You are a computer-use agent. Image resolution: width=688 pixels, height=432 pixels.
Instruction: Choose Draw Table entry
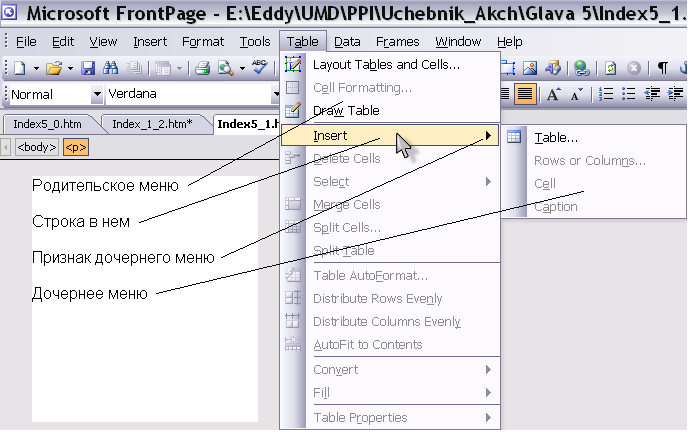click(390, 111)
